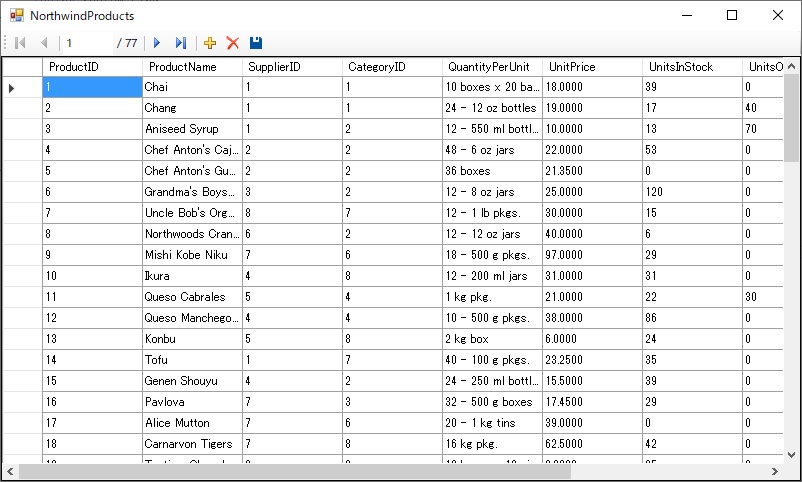Viewport: 802px width, 482px height.
Task: Select the Tofu product name cell
Action: (x=192, y=360)
